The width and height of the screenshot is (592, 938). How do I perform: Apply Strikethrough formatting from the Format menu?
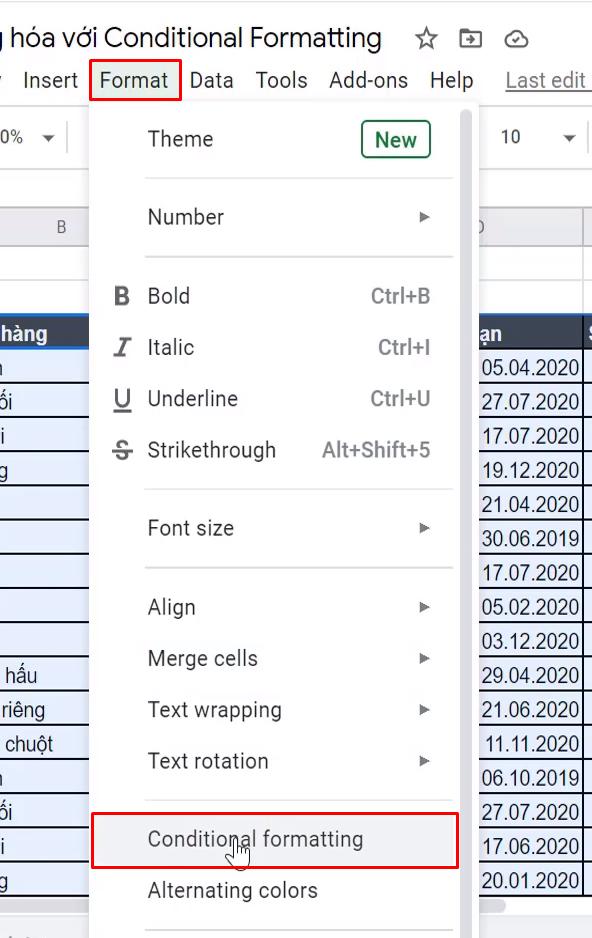pyautogui.click(x=213, y=450)
